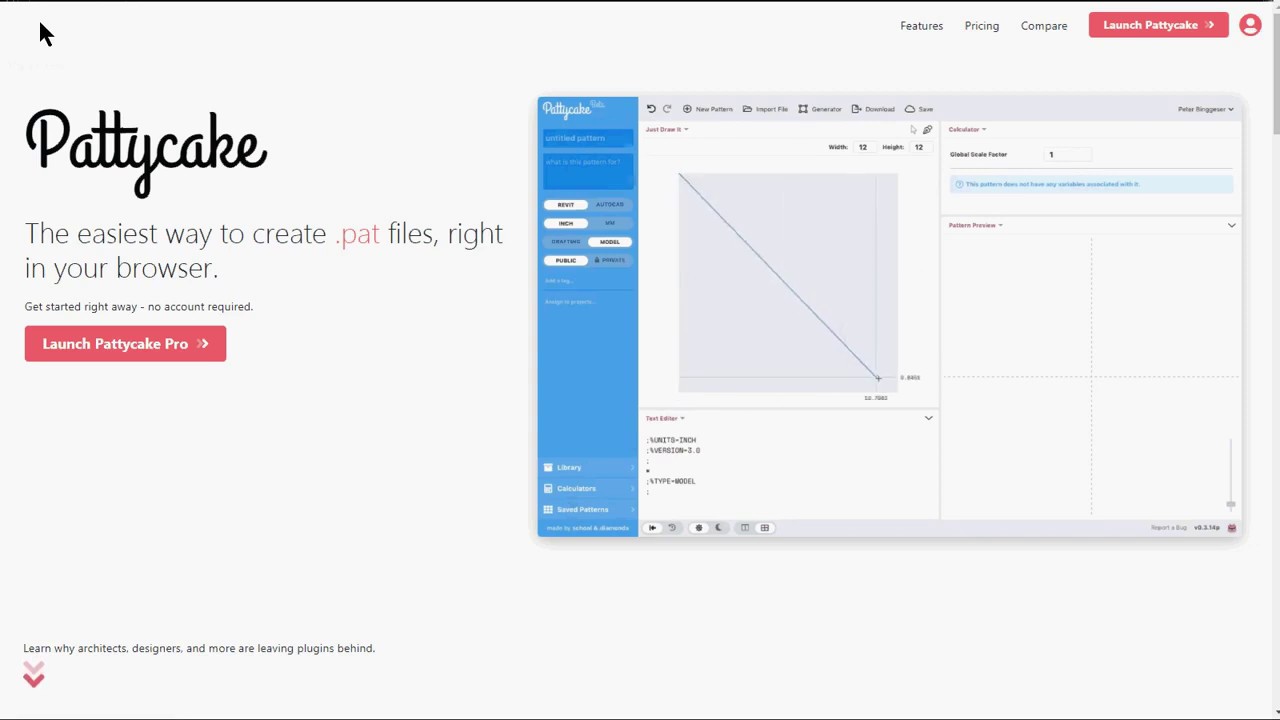Click the what is this pattern for field
Image resolution: width=1280 pixels, height=720 pixels.
coord(588,171)
